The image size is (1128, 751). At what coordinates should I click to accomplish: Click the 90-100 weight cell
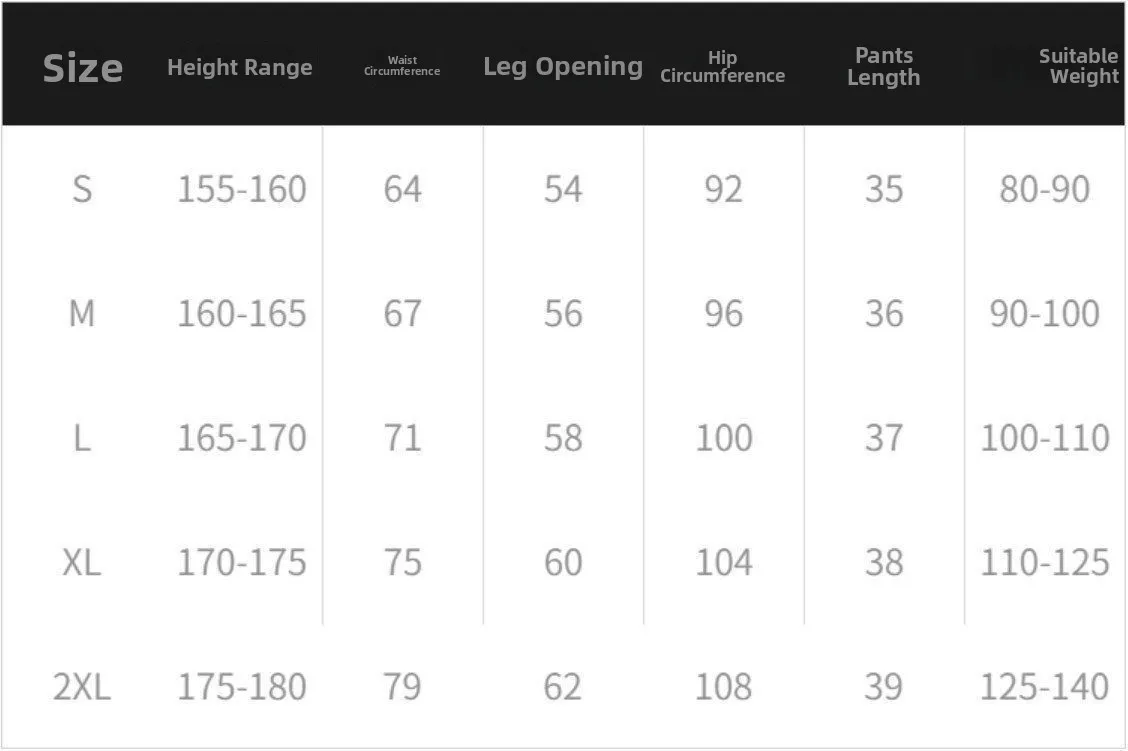[1045, 314]
